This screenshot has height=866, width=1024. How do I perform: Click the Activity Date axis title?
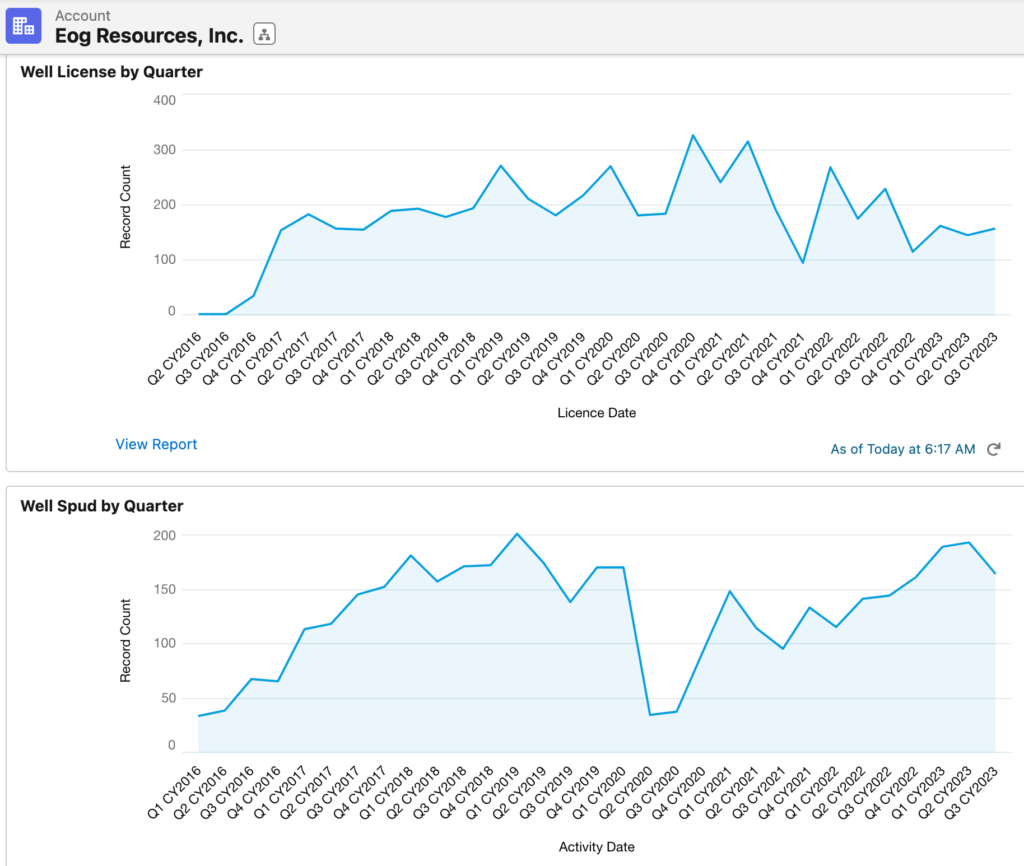pyautogui.click(x=596, y=847)
